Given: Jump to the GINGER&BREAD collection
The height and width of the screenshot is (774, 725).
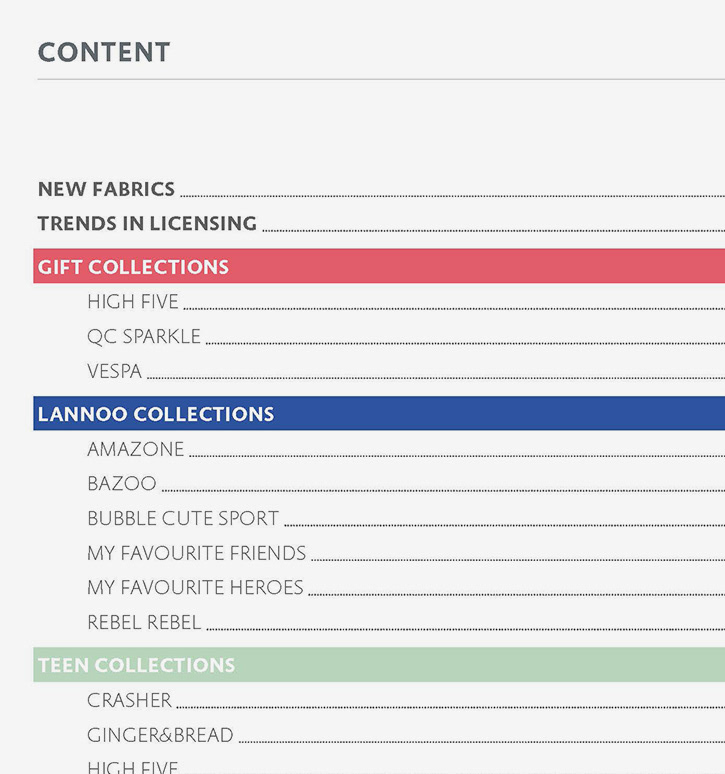Looking at the screenshot, I should point(160,735).
